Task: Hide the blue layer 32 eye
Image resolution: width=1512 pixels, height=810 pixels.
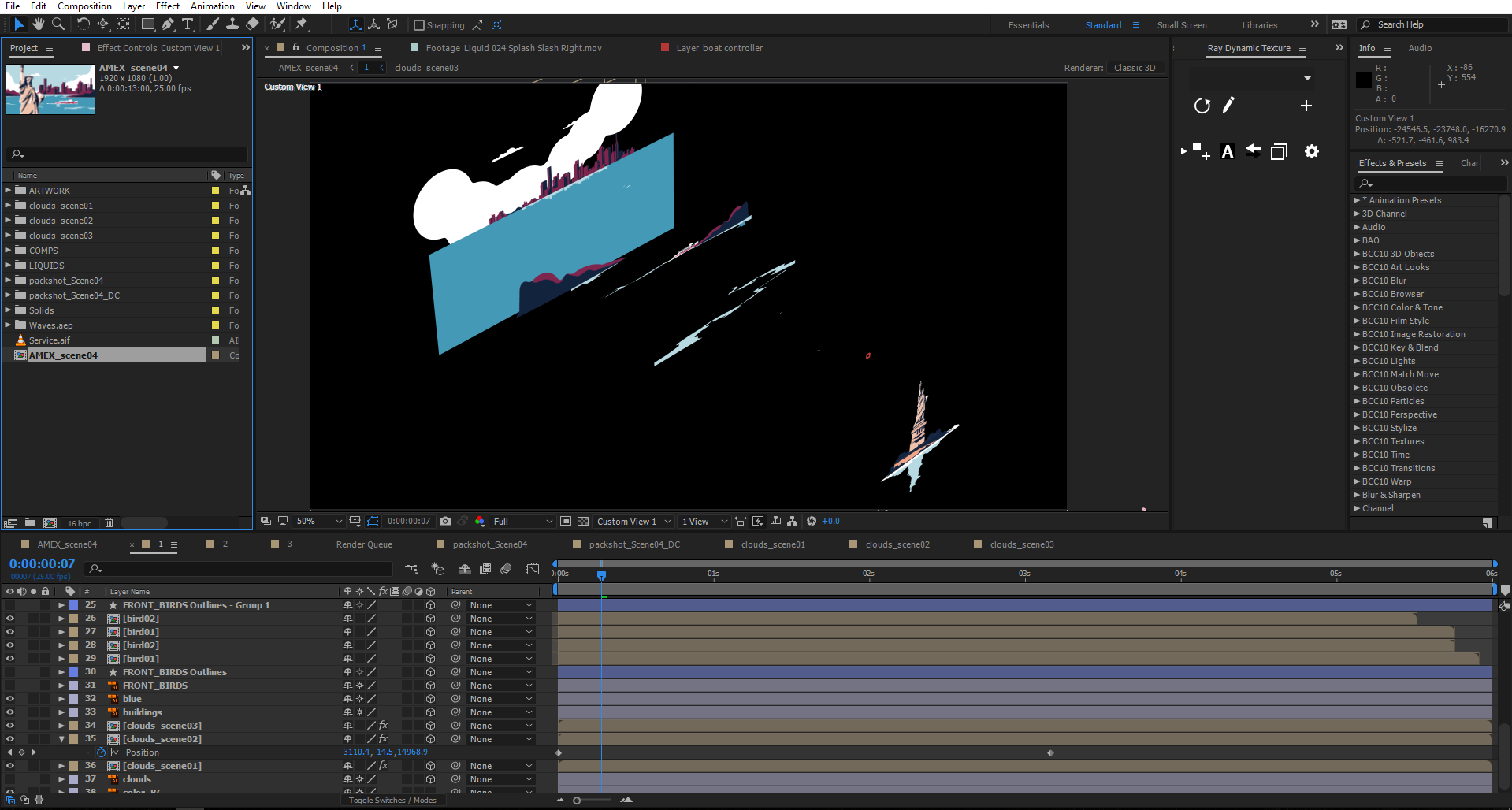Action: point(9,699)
